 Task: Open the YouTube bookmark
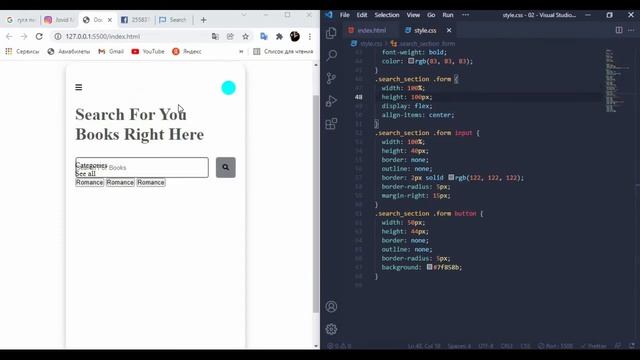pyautogui.click(x=148, y=51)
